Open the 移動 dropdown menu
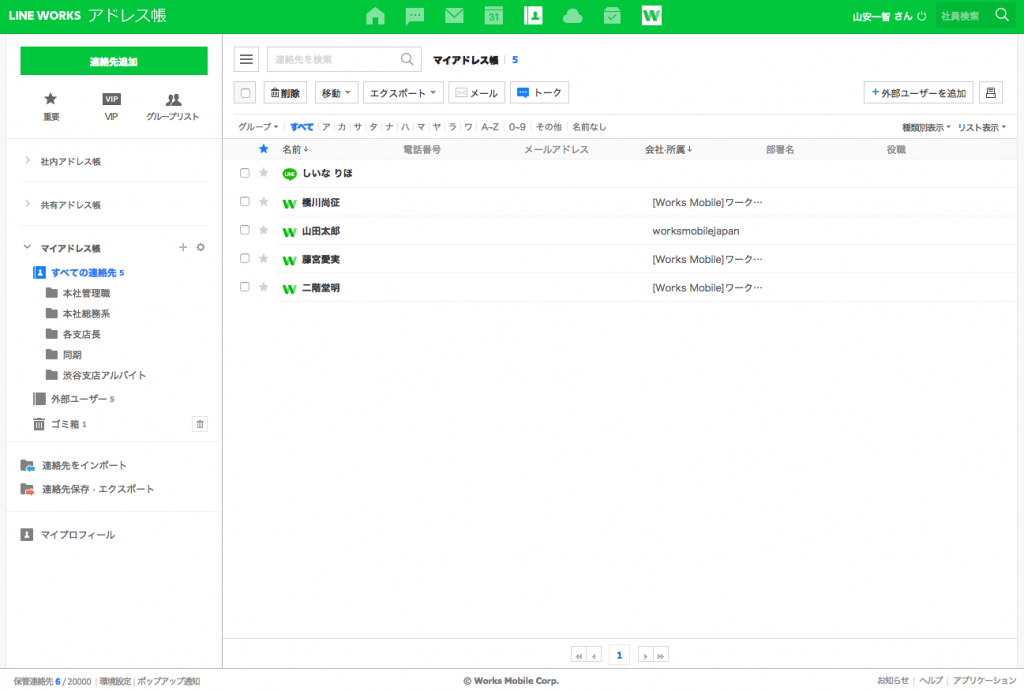Viewport: 1024px width, 691px height. [x=336, y=93]
